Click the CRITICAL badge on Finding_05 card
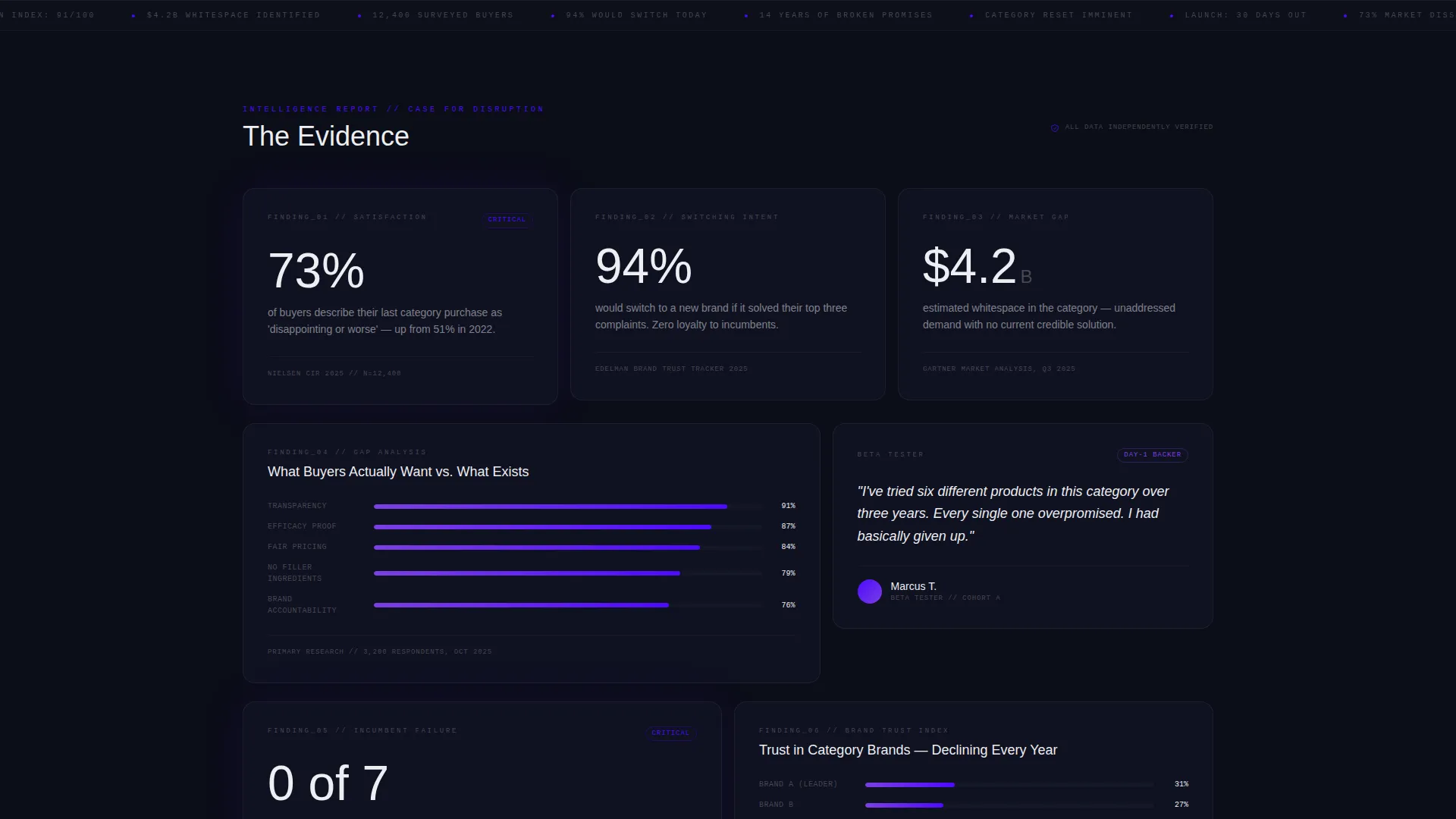This screenshot has width=1456, height=819. (670, 733)
